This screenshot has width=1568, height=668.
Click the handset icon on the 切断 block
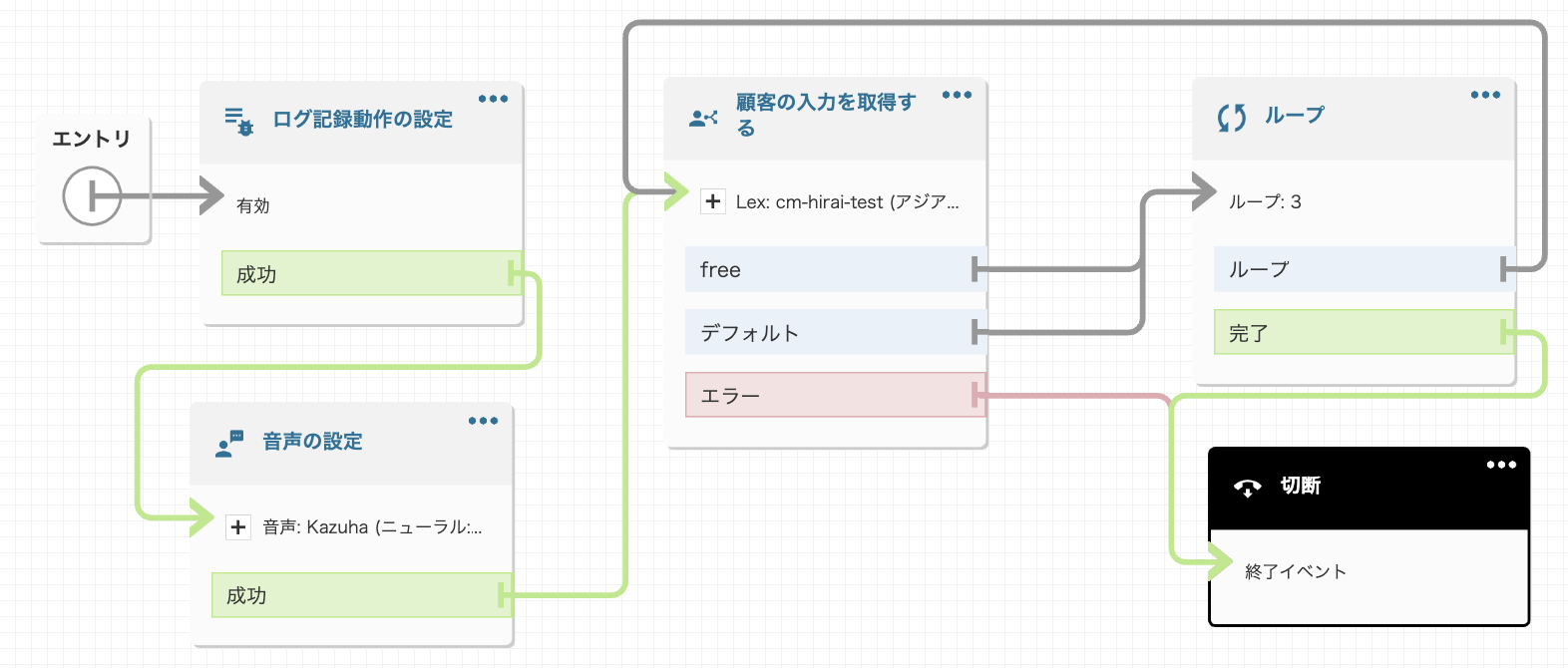[1249, 487]
